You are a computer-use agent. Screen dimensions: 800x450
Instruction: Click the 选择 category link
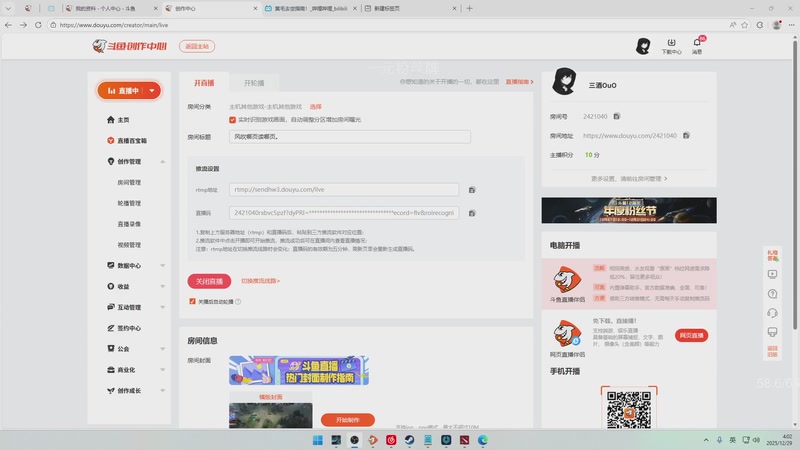[316, 107]
